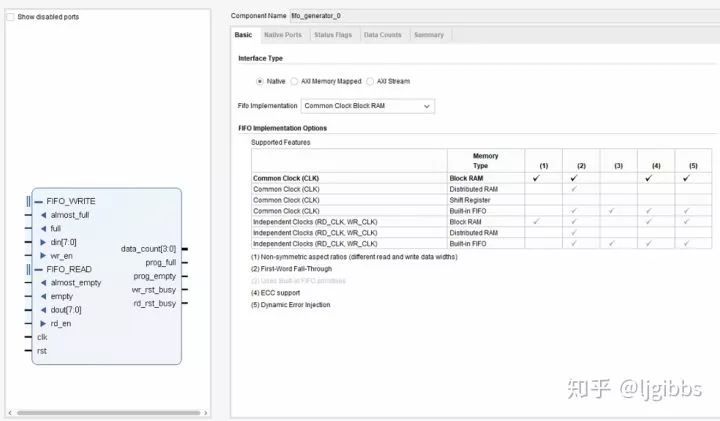Click the rd_en port arrow icon
Viewport: 720px width, 421px height.
pos(43,323)
